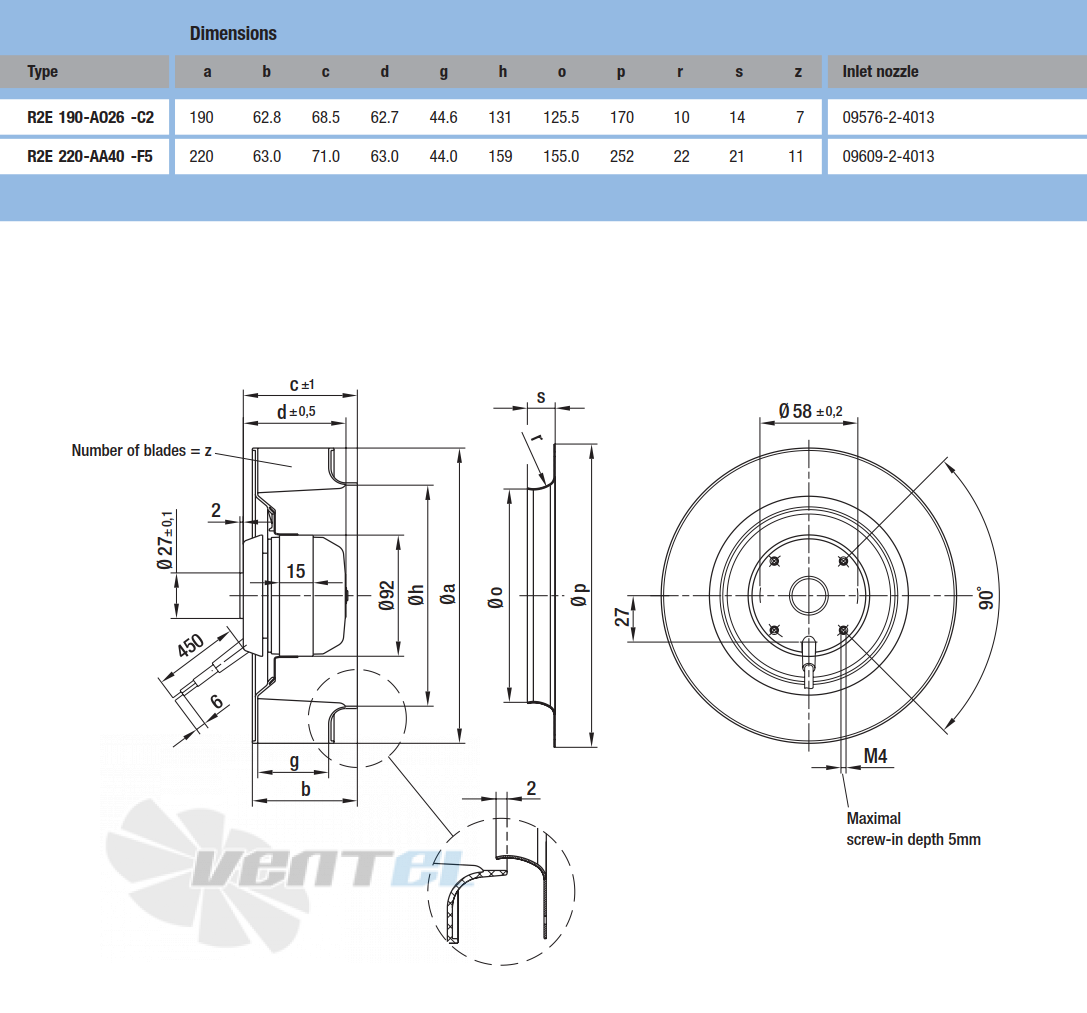Click the 'Ø p' dimension label
The image size is (1087, 1013).
tap(580, 595)
